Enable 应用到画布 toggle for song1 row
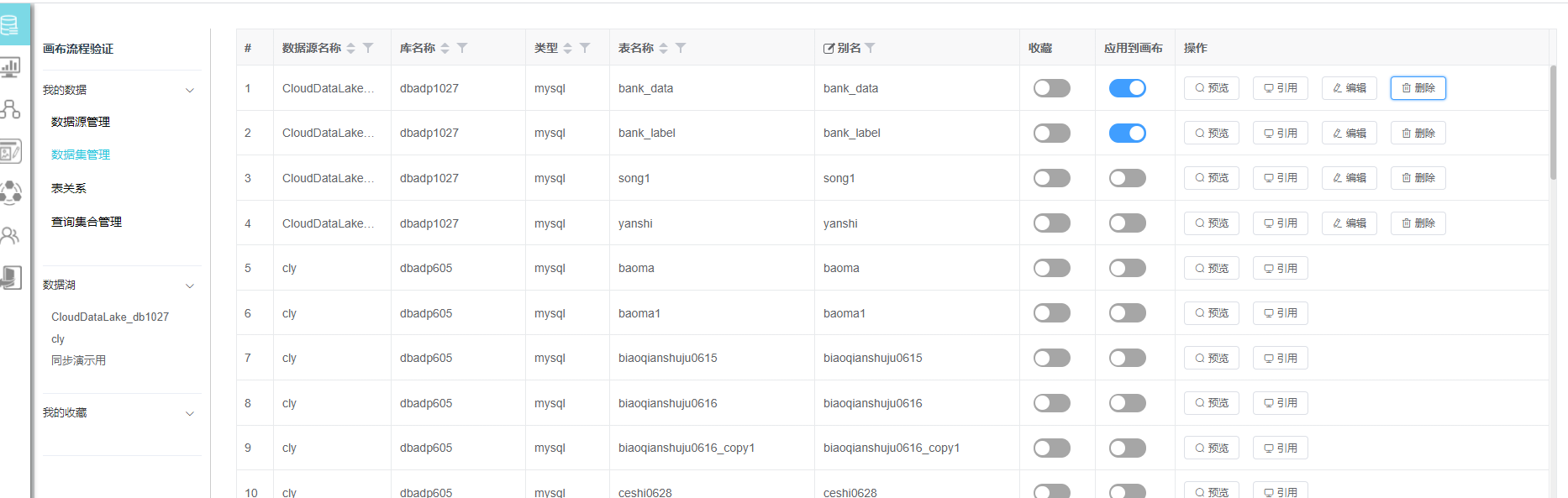This screenshot has height=498, width=1568. [1127, 178]
